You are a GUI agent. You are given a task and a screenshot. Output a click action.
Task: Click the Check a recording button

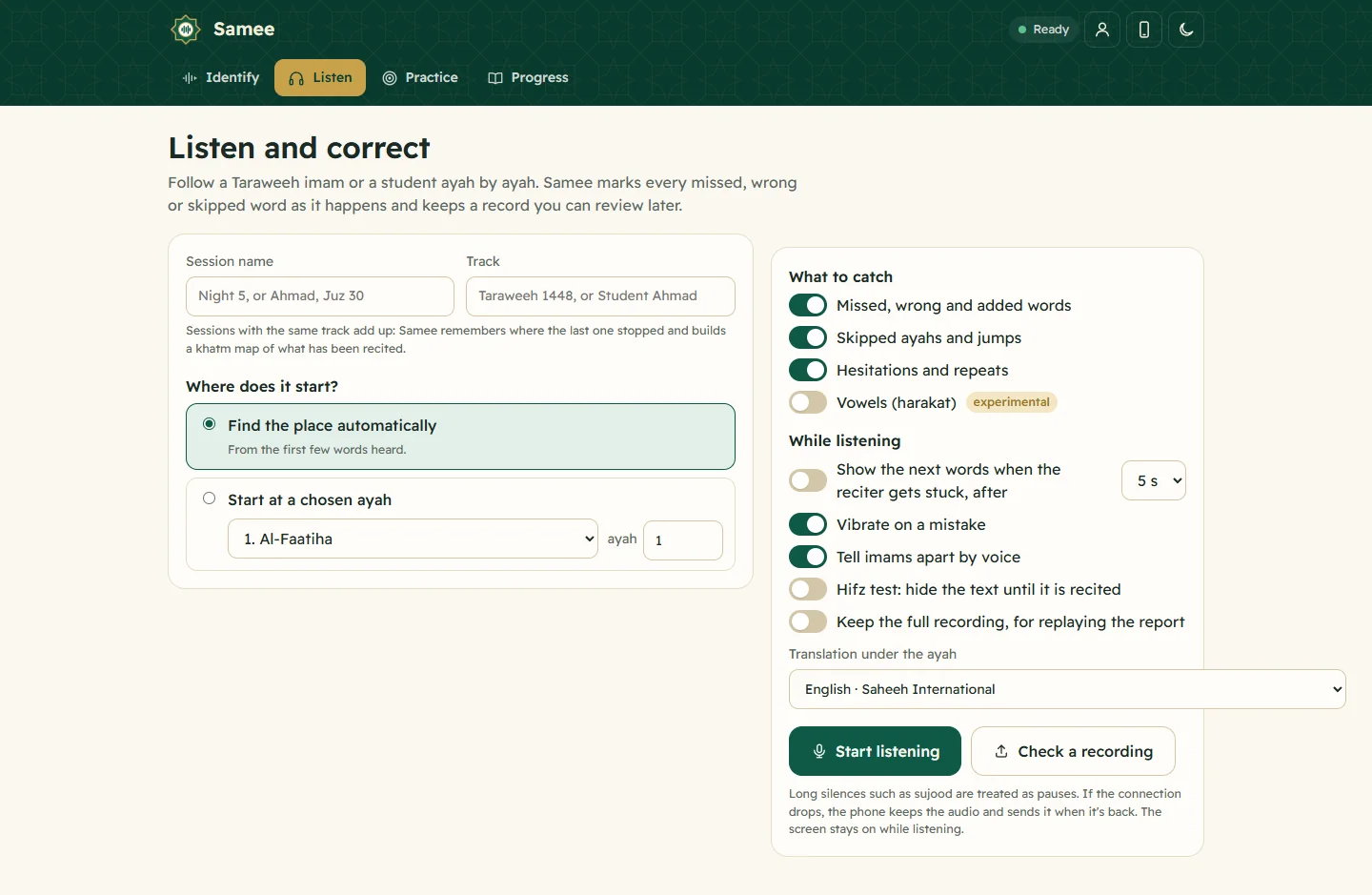(x=1073, y=751)
